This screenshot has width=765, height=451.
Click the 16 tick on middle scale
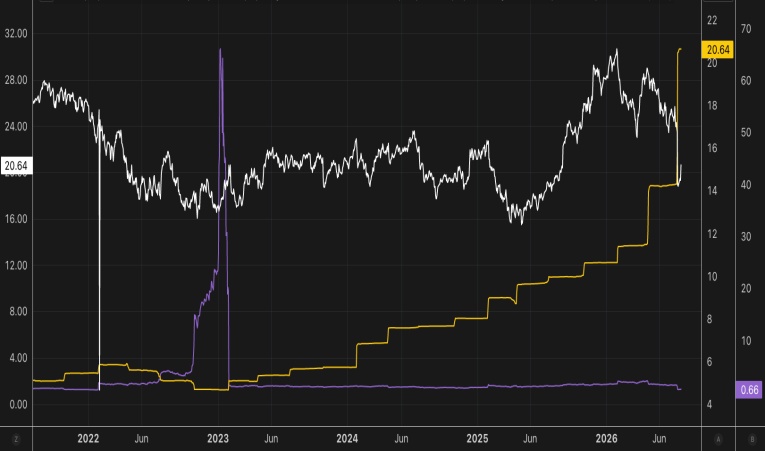point(712,148)
